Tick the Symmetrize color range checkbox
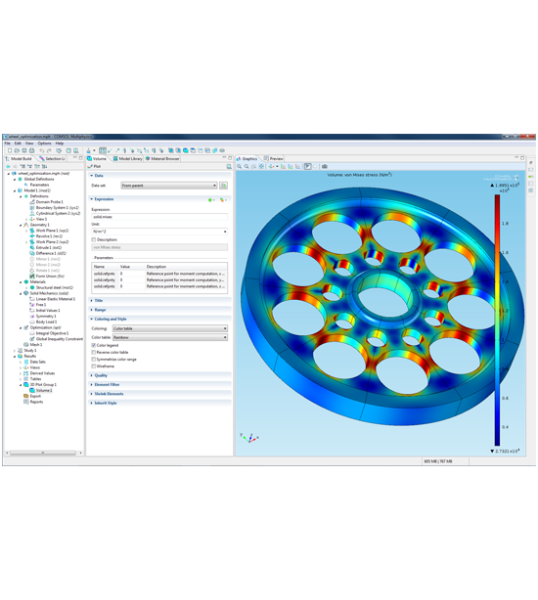538x600 pixels. click(94, 359)
